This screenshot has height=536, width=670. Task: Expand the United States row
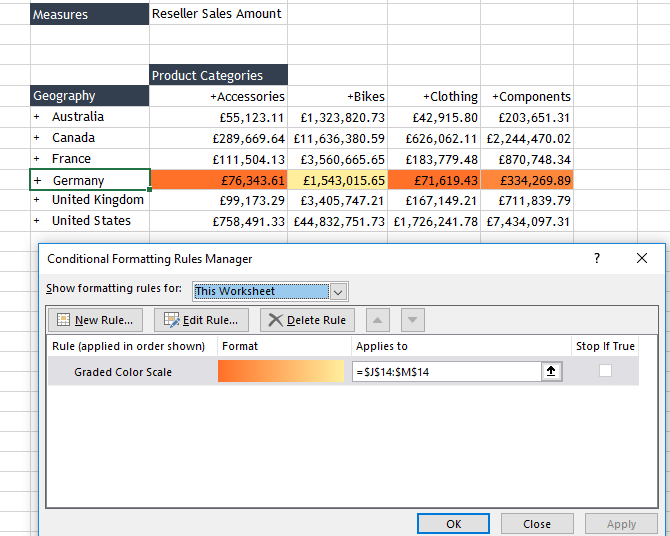click(37, 221)
